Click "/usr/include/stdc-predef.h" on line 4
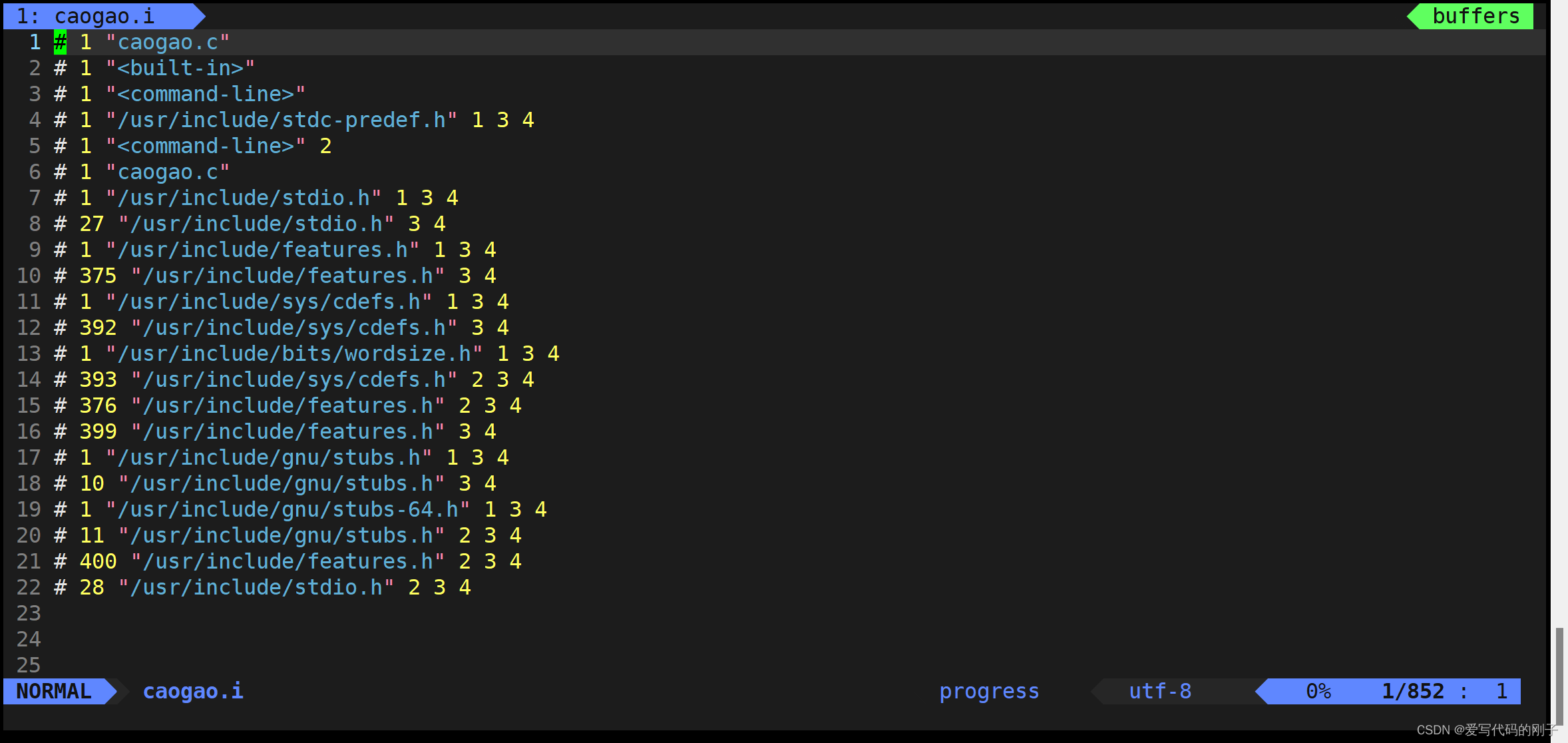 click(x=282, y=120)
